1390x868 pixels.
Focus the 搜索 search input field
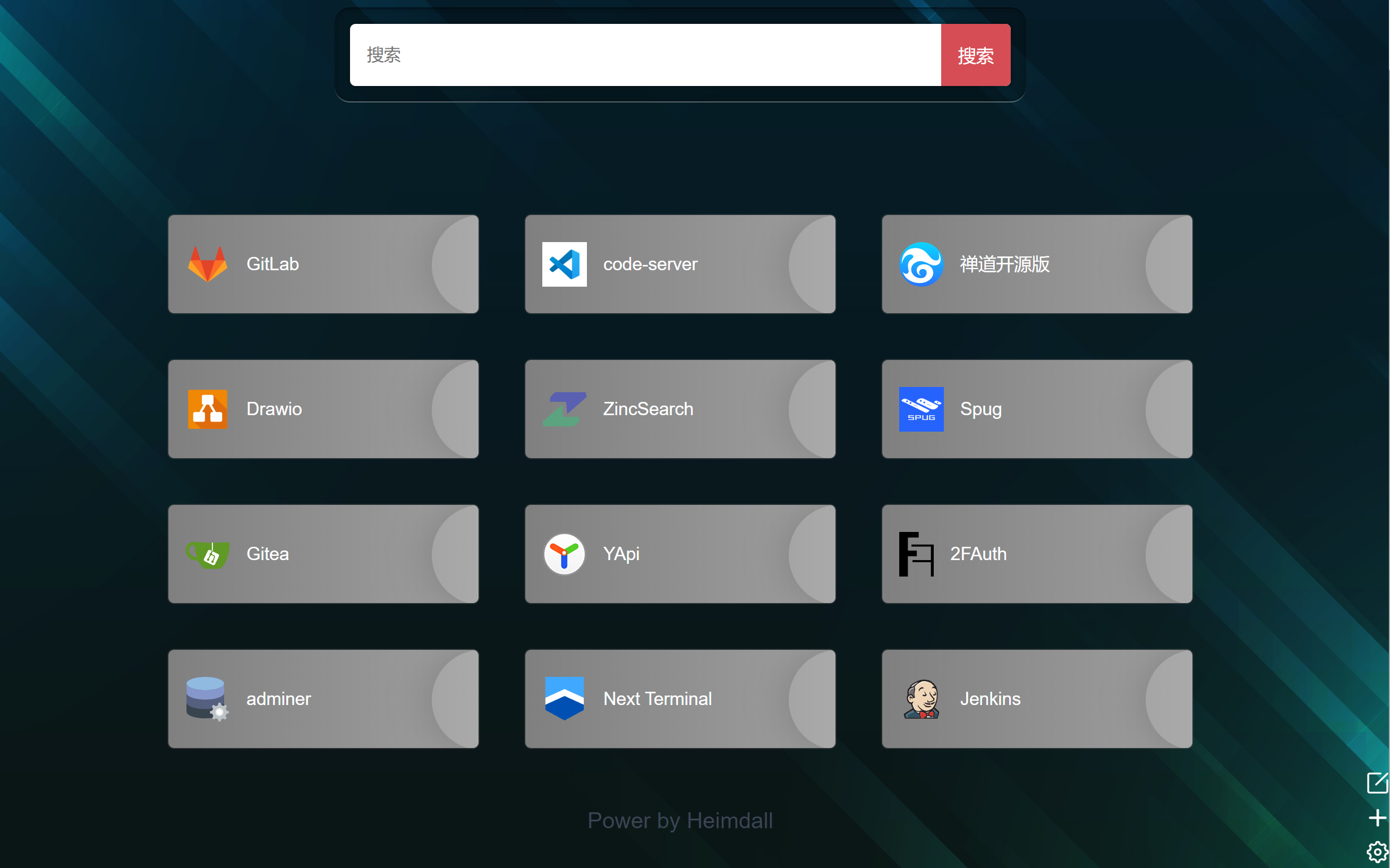tap(645, 55)
